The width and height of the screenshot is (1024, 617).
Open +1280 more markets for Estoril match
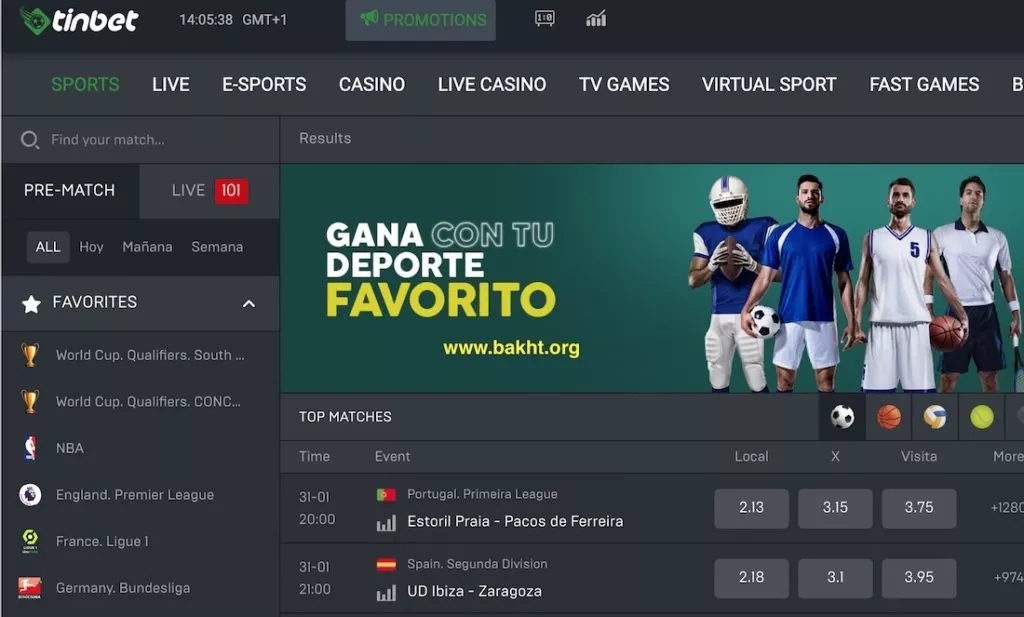(1006, 507)
